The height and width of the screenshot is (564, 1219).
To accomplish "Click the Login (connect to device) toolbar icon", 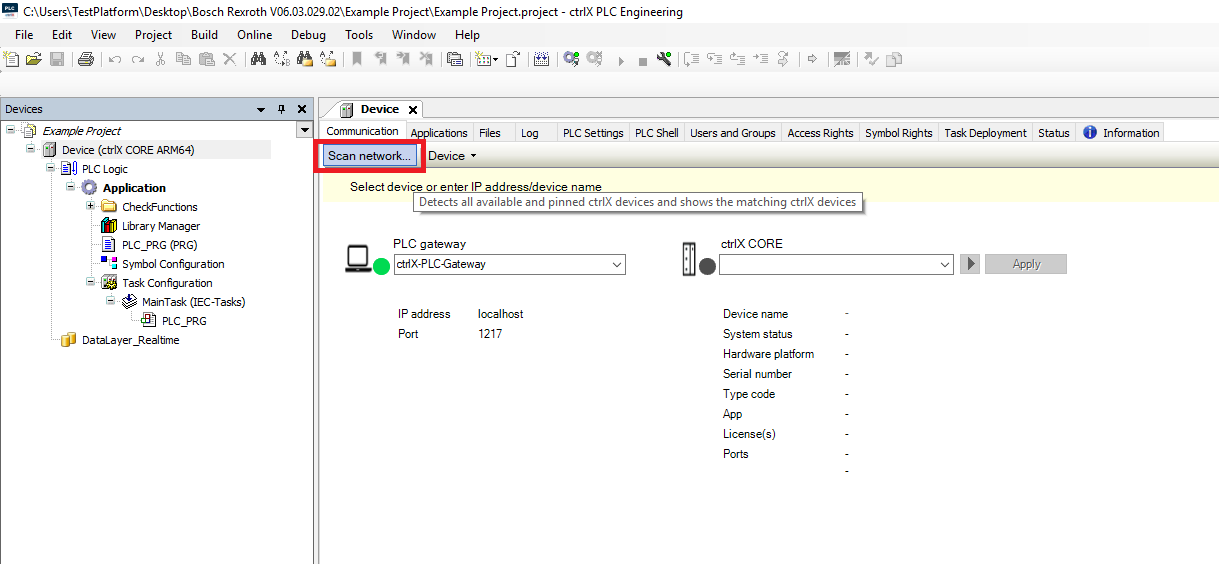I will pos(571,60).
